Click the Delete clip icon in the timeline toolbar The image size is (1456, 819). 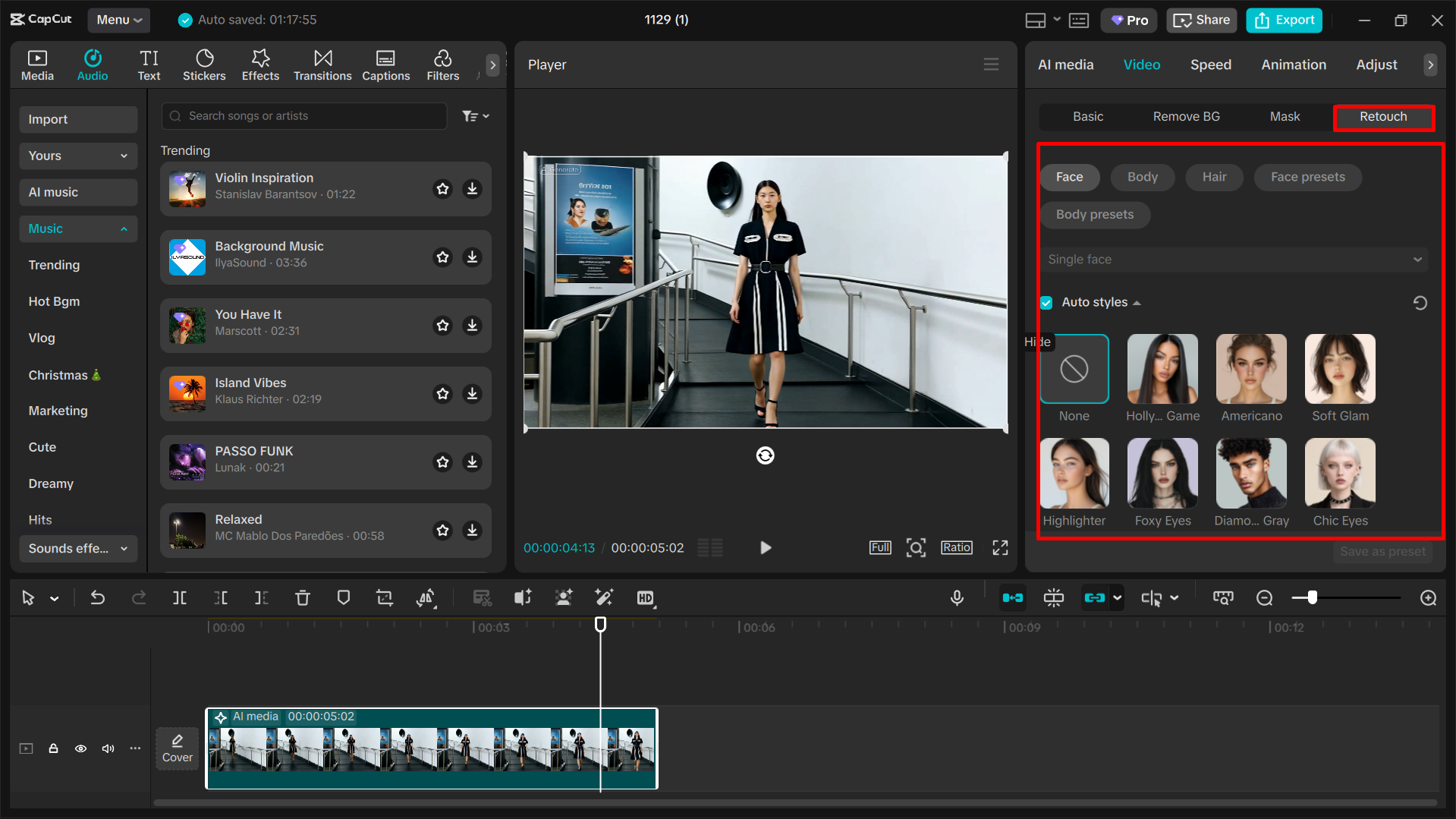(x=303, y=597)
